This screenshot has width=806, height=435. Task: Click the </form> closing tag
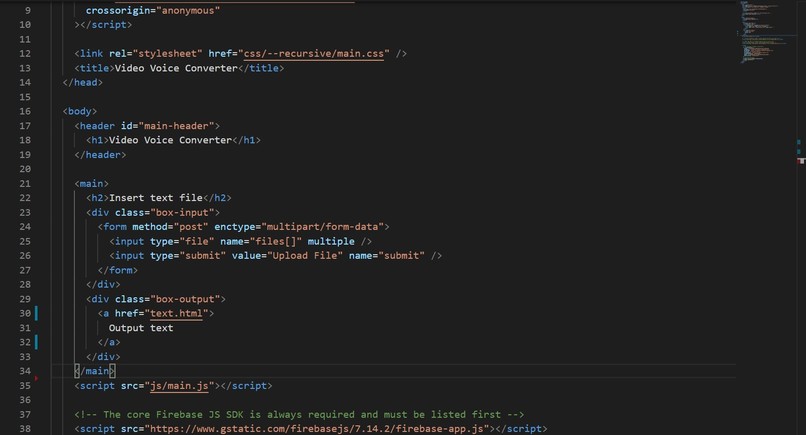118,270
